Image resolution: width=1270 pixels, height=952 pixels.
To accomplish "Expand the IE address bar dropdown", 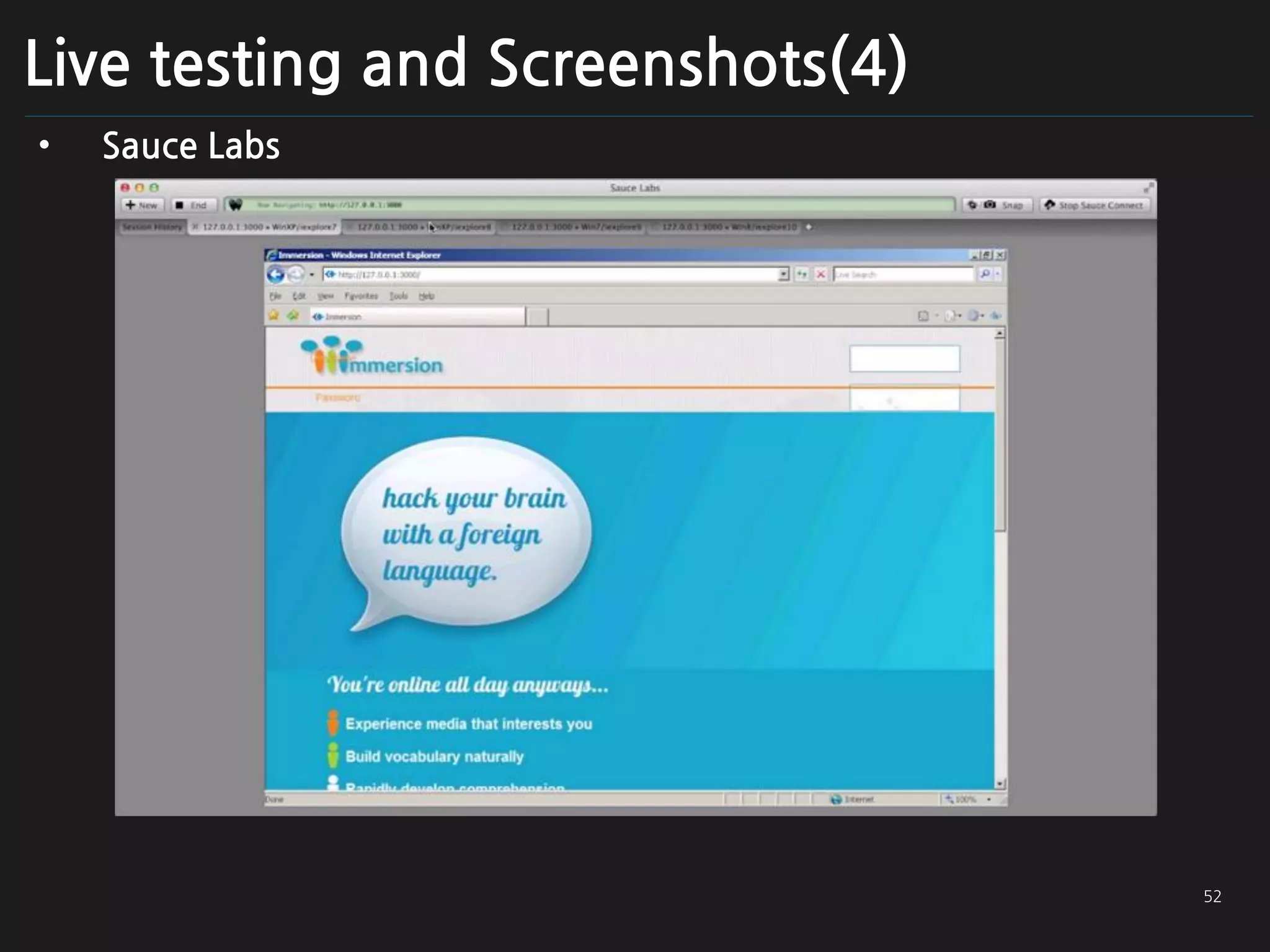I will point(784,274).
